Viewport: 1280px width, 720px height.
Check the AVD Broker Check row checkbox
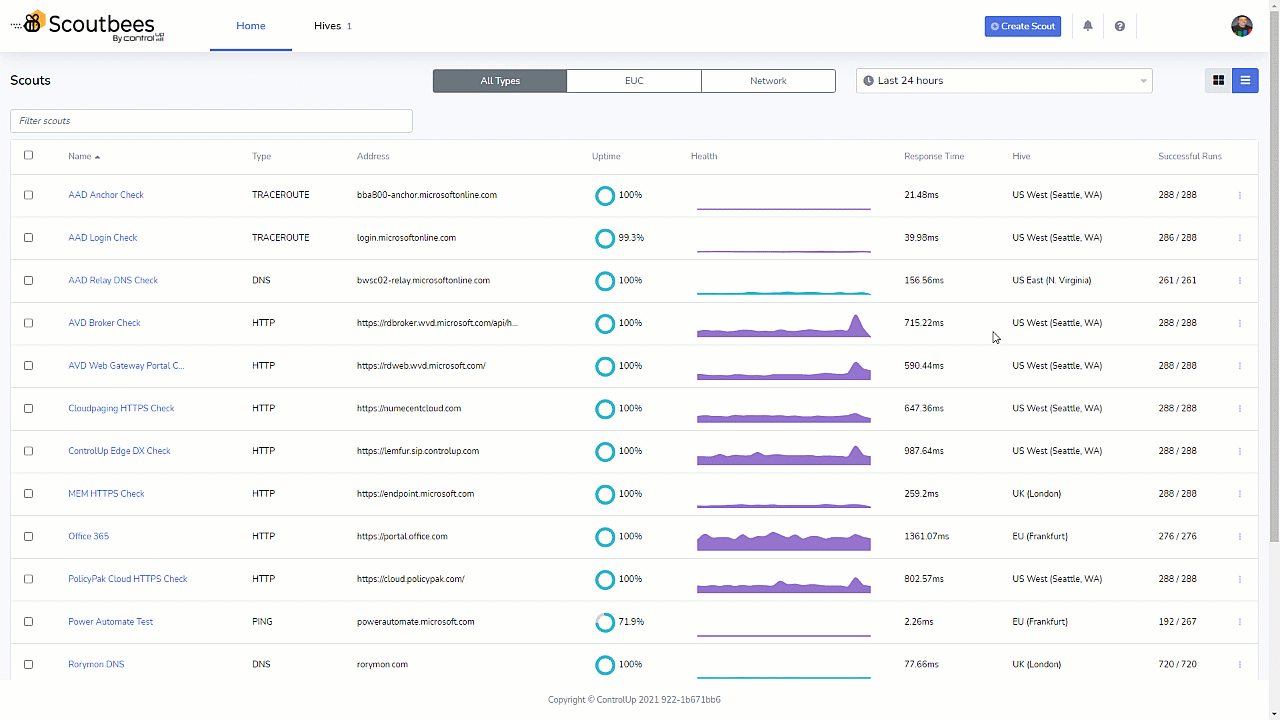[x=28, y=323]
